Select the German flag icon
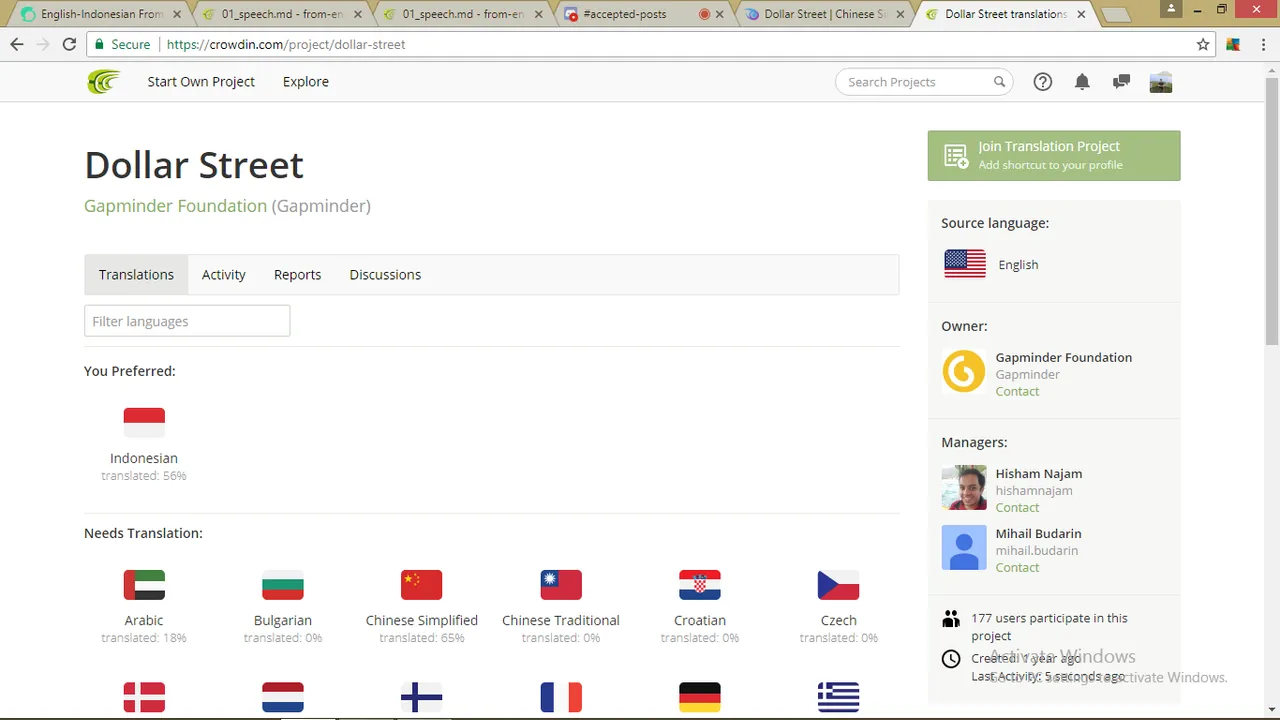Viewport: 1280px width, 720px height. click(x=700, y=697)
